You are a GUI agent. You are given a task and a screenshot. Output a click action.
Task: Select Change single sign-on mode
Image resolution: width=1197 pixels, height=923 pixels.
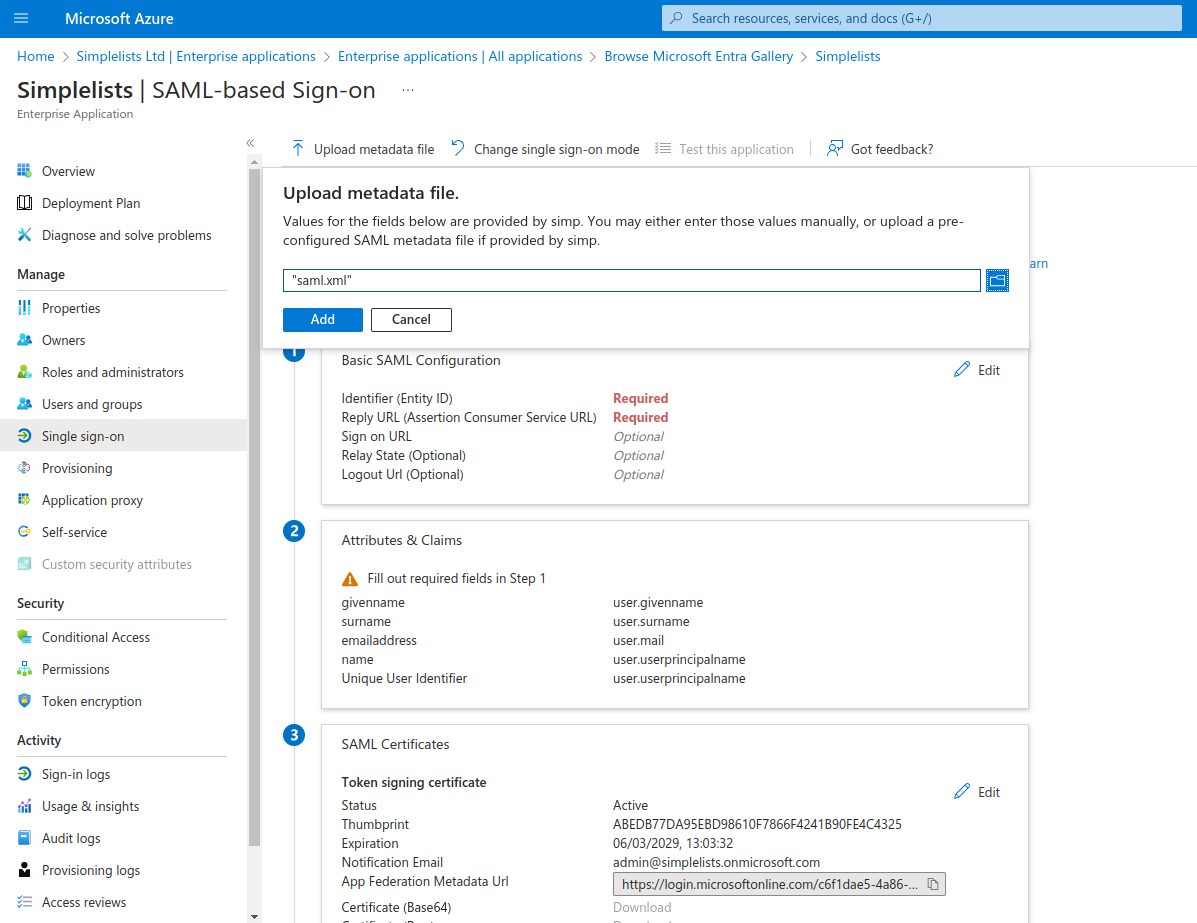click(545, 149)
